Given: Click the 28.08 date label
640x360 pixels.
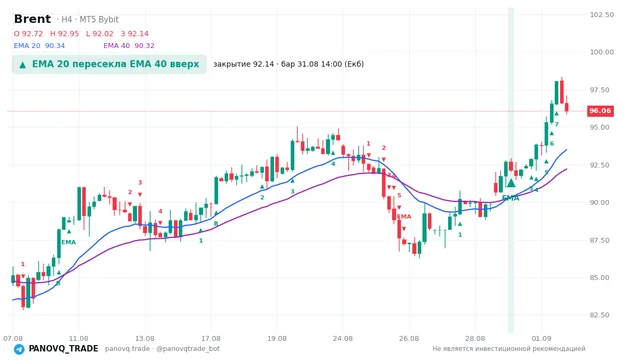Looking at the screenshot, I should [475, 338].
